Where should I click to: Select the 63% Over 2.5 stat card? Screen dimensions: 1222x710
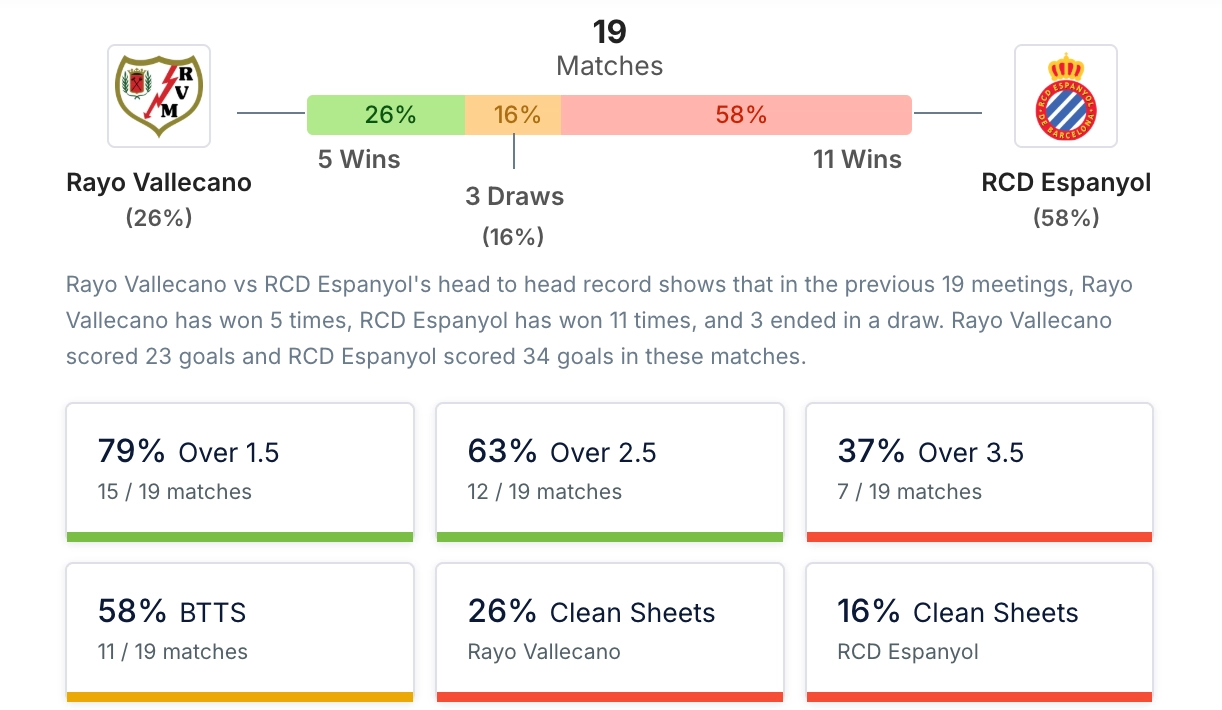pos(610,471)
